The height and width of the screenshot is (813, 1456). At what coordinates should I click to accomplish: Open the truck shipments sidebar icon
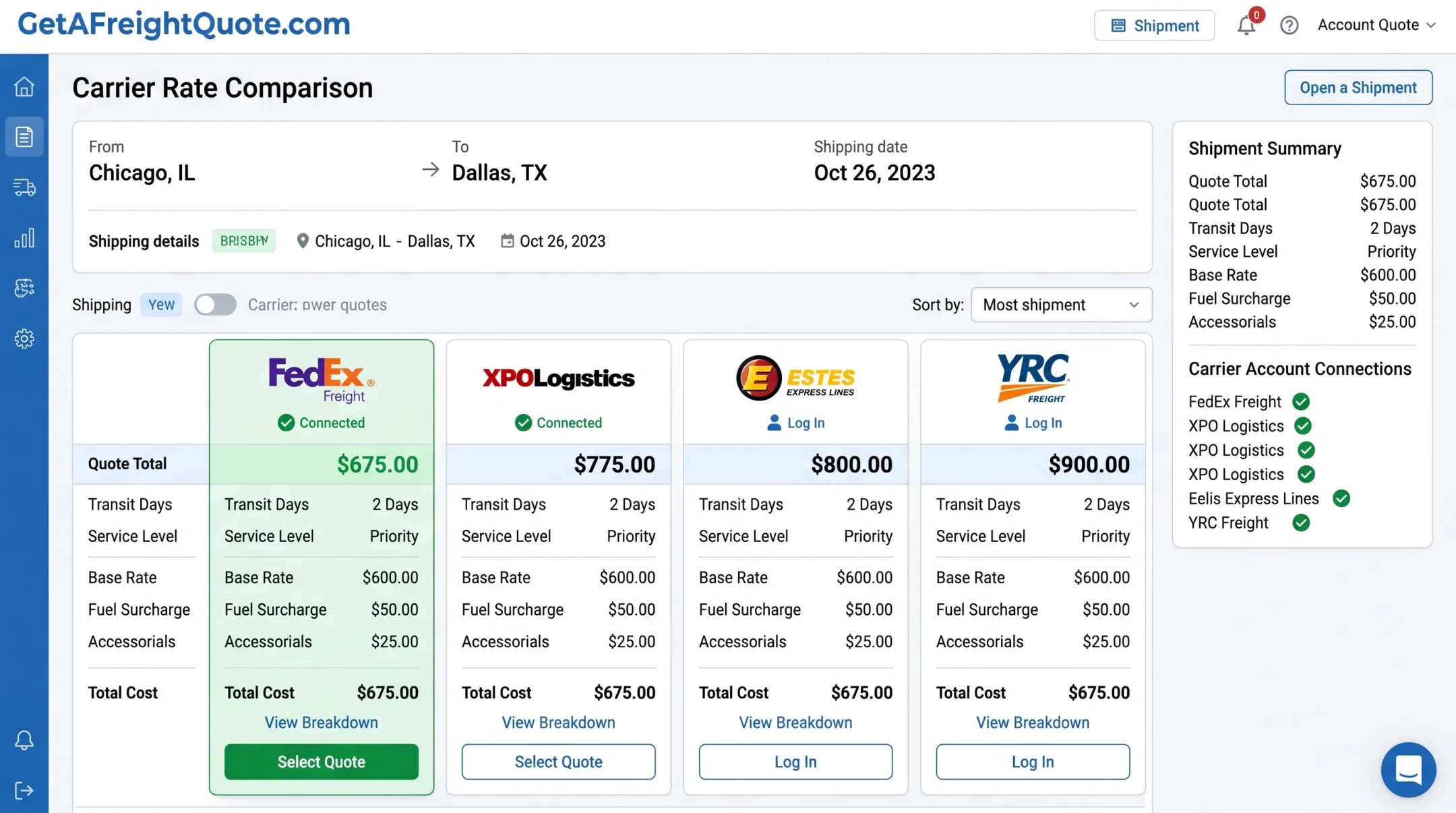click(24, 187)
